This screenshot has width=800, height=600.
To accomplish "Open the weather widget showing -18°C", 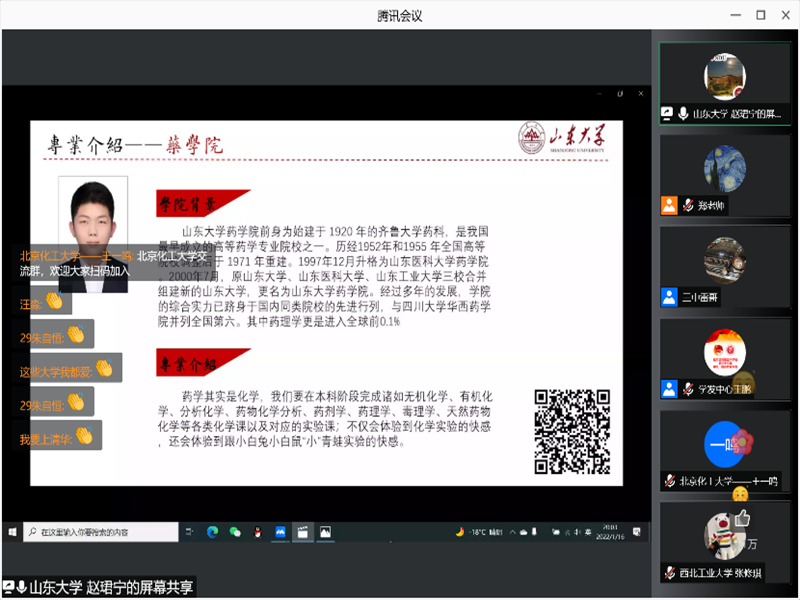I will pyautogui.click(x=480, y=532).
